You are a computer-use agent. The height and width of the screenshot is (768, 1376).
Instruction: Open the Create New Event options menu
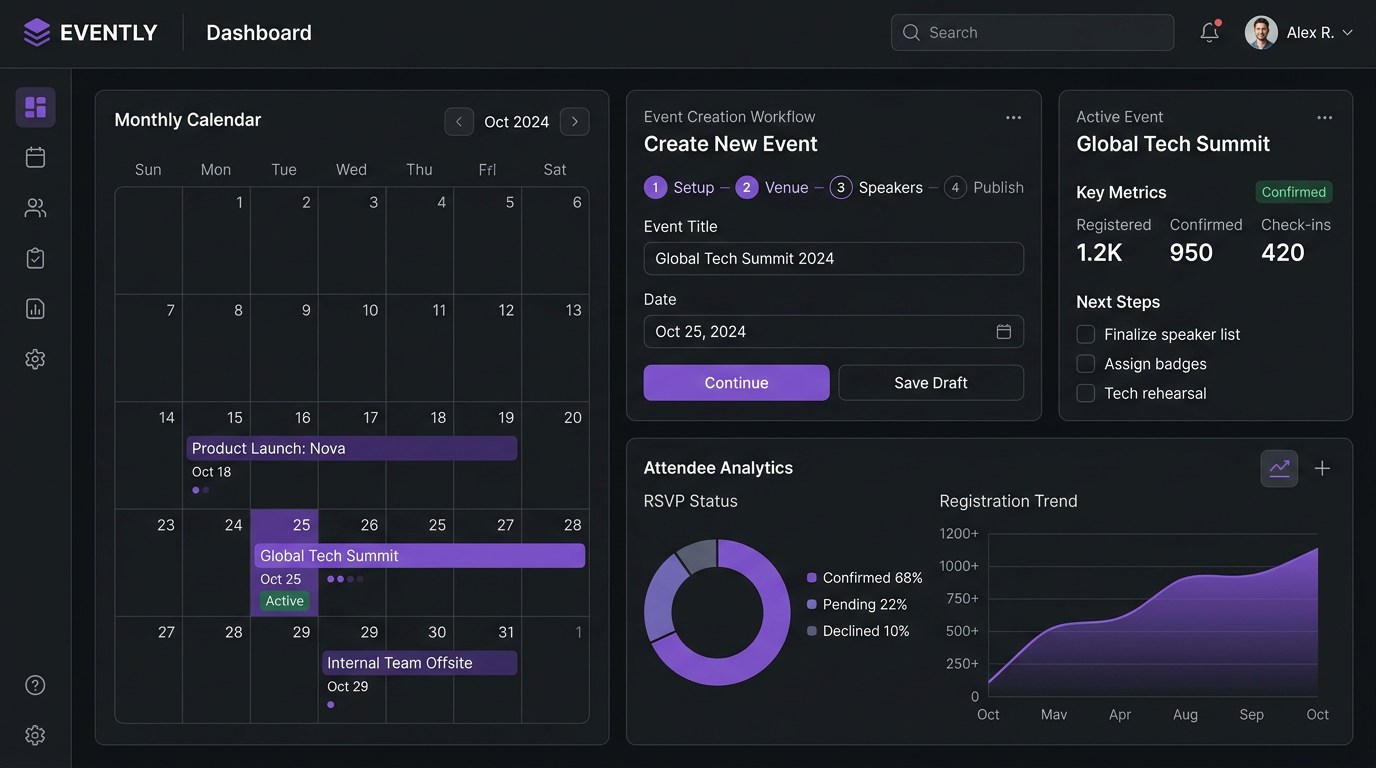pos(1013,118)
